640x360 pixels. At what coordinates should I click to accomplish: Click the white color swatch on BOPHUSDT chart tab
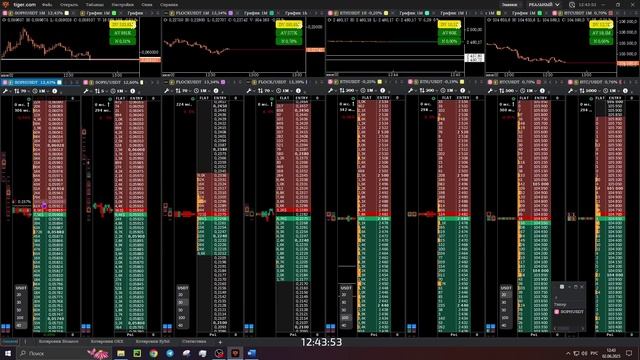coord(67,13)
